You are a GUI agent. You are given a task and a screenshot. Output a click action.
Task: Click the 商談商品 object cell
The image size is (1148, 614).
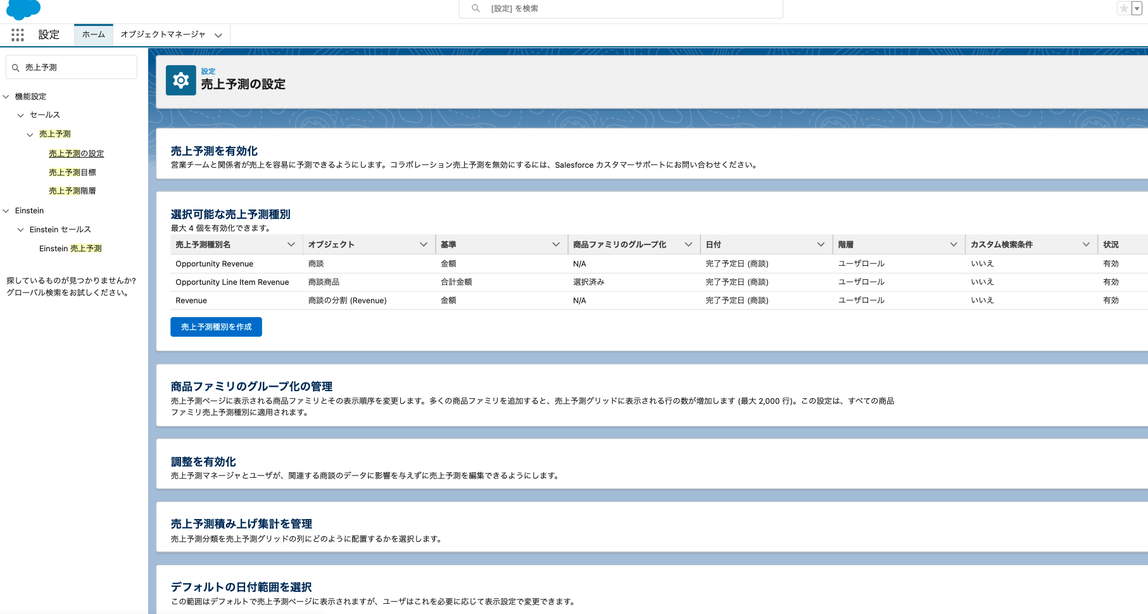324,282
